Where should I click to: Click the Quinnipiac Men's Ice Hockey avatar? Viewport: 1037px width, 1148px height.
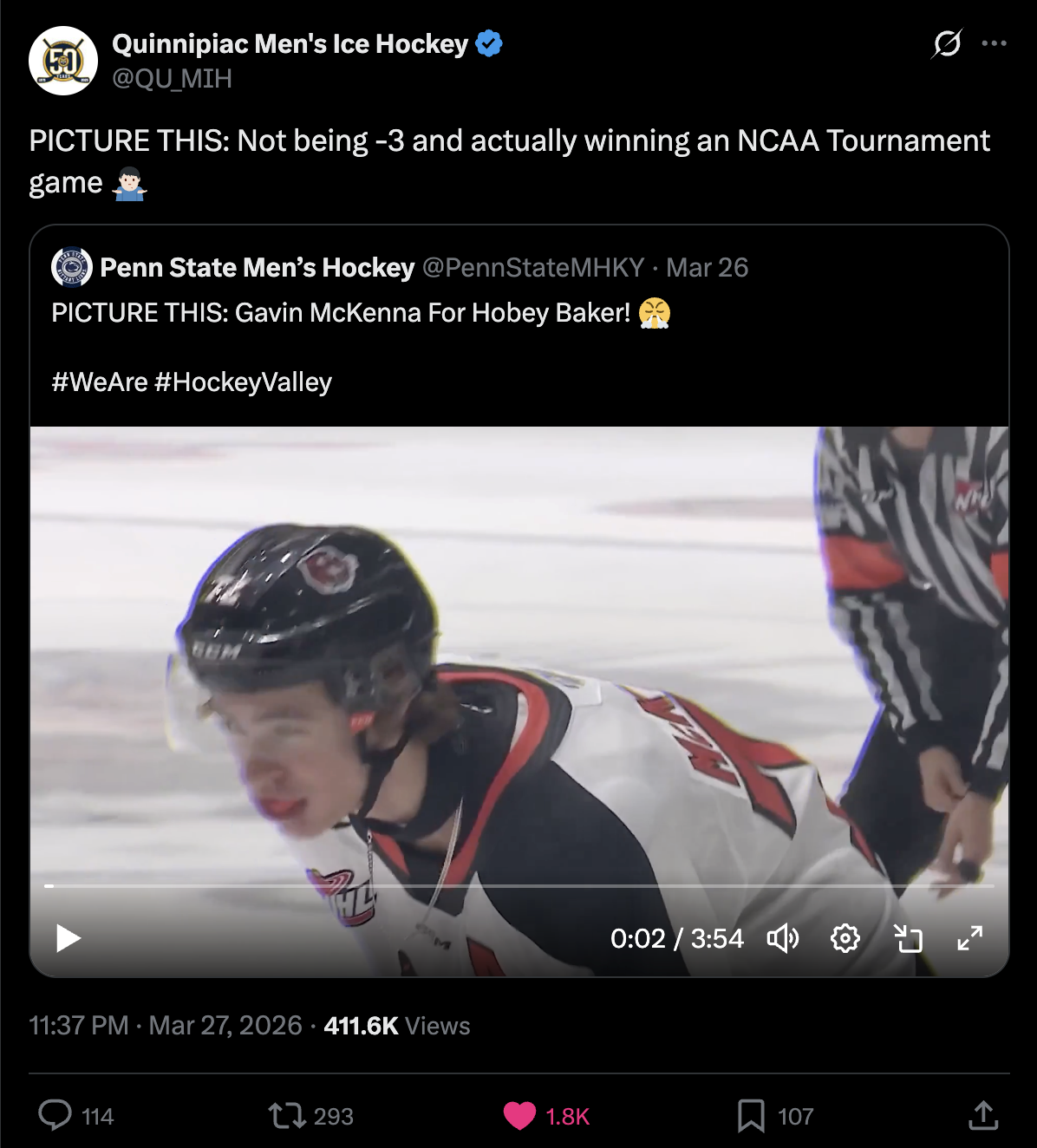(63, 61)
